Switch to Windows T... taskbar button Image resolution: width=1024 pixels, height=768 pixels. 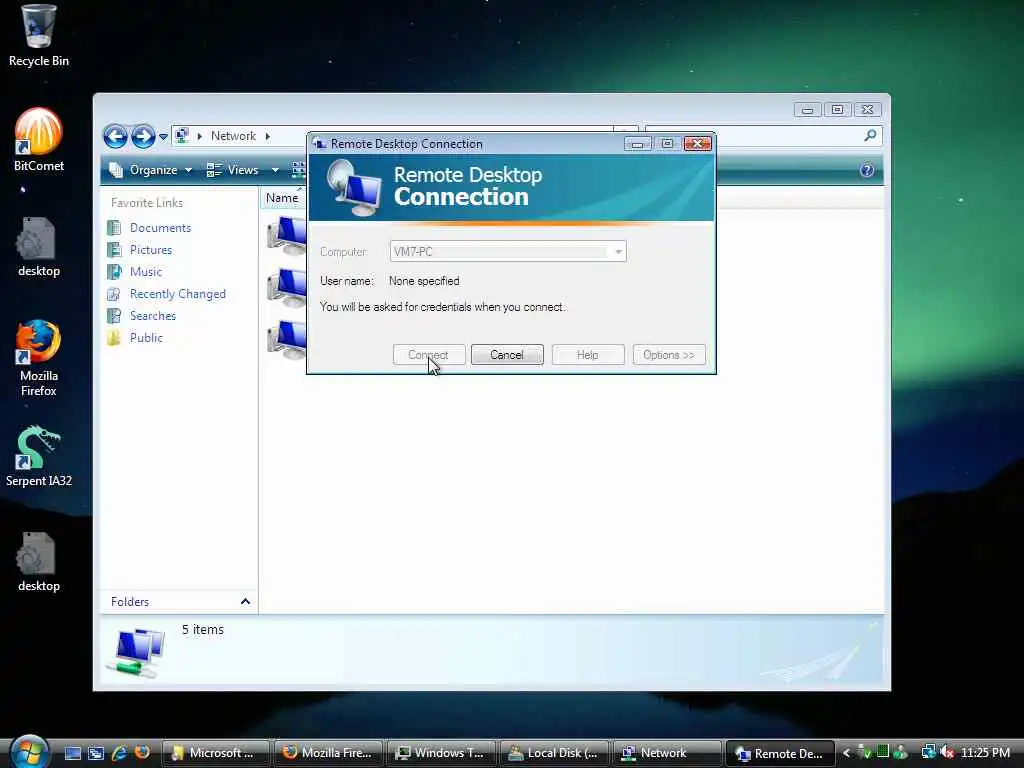coord(441,753)
